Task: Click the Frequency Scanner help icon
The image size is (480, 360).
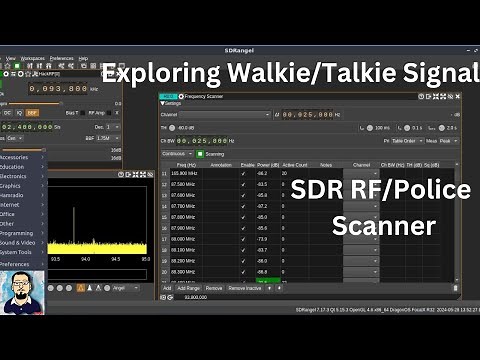Action: point(421,96)
